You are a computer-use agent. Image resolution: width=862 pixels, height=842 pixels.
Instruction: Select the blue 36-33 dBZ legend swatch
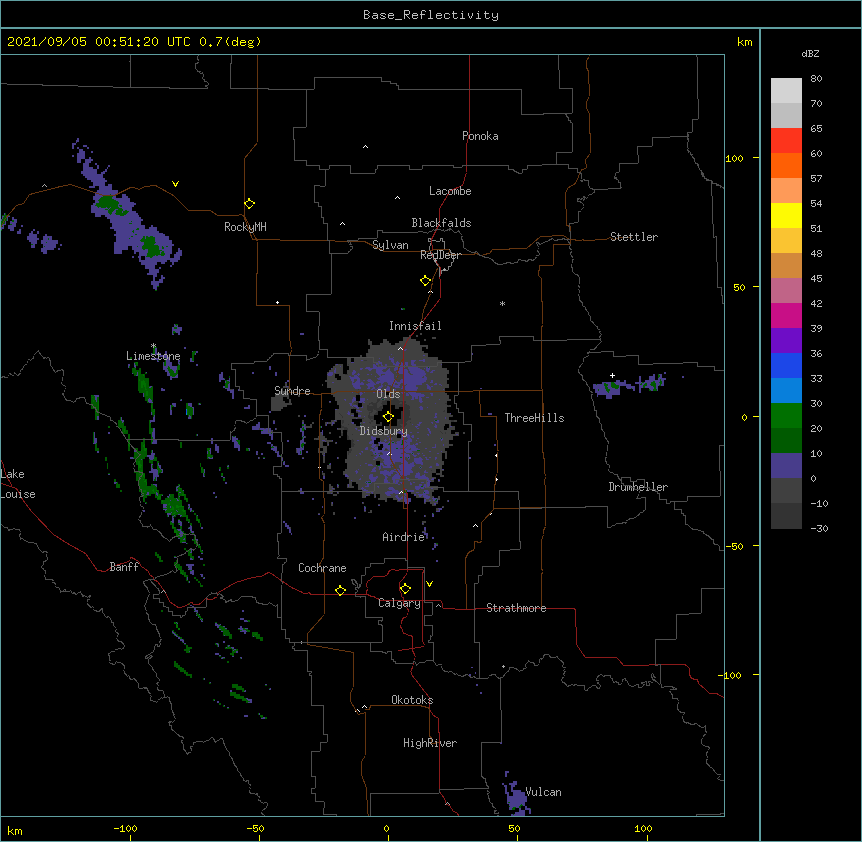(x=786, y=365)
